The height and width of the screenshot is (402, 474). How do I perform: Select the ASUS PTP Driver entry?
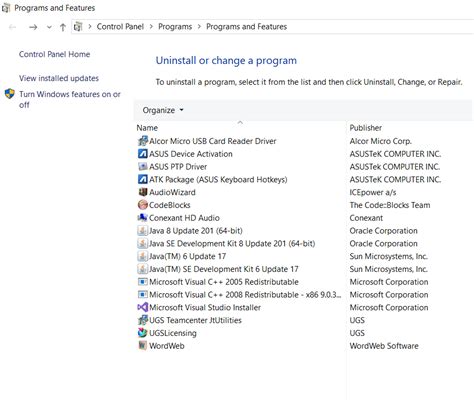pos(178,166)
